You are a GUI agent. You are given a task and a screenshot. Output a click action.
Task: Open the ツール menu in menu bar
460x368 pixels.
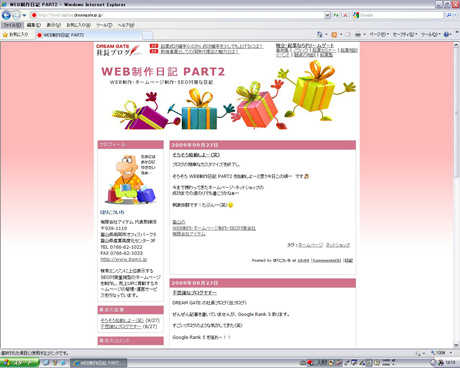click(104, 25)
